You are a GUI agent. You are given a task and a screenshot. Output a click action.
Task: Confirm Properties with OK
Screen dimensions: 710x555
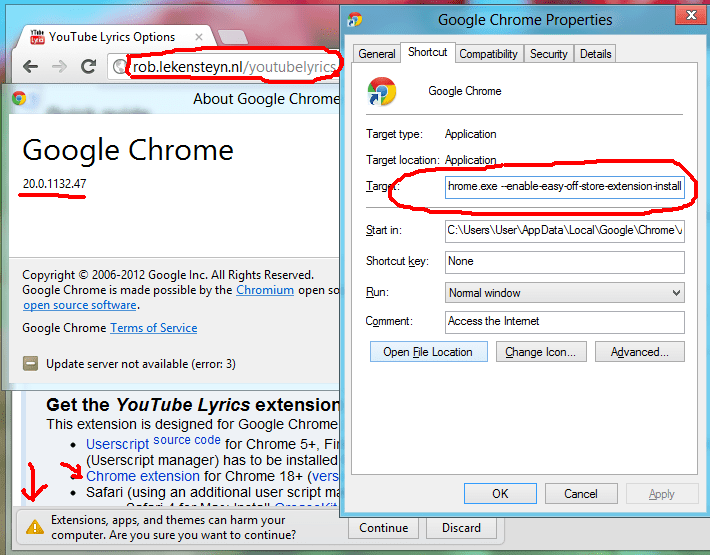click(500, 493)
